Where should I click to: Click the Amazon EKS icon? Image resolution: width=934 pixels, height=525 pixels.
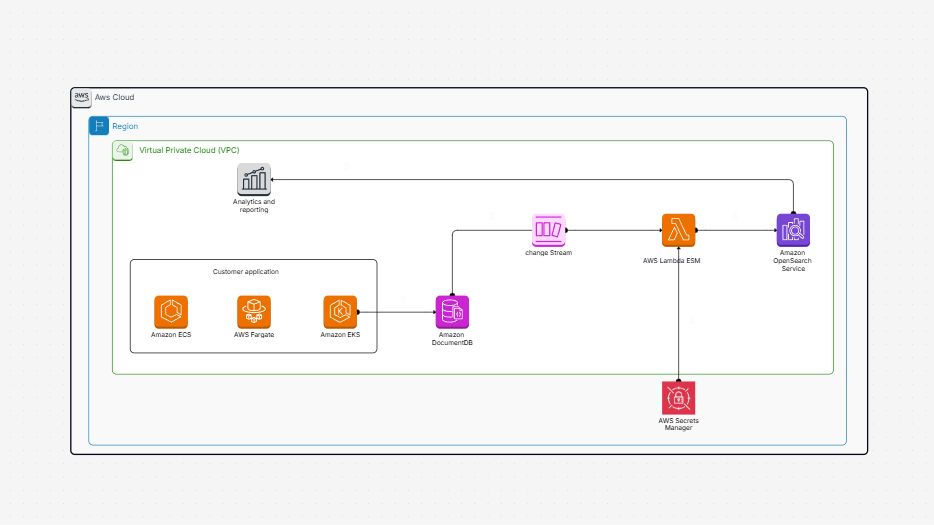(x=340, y=312)
